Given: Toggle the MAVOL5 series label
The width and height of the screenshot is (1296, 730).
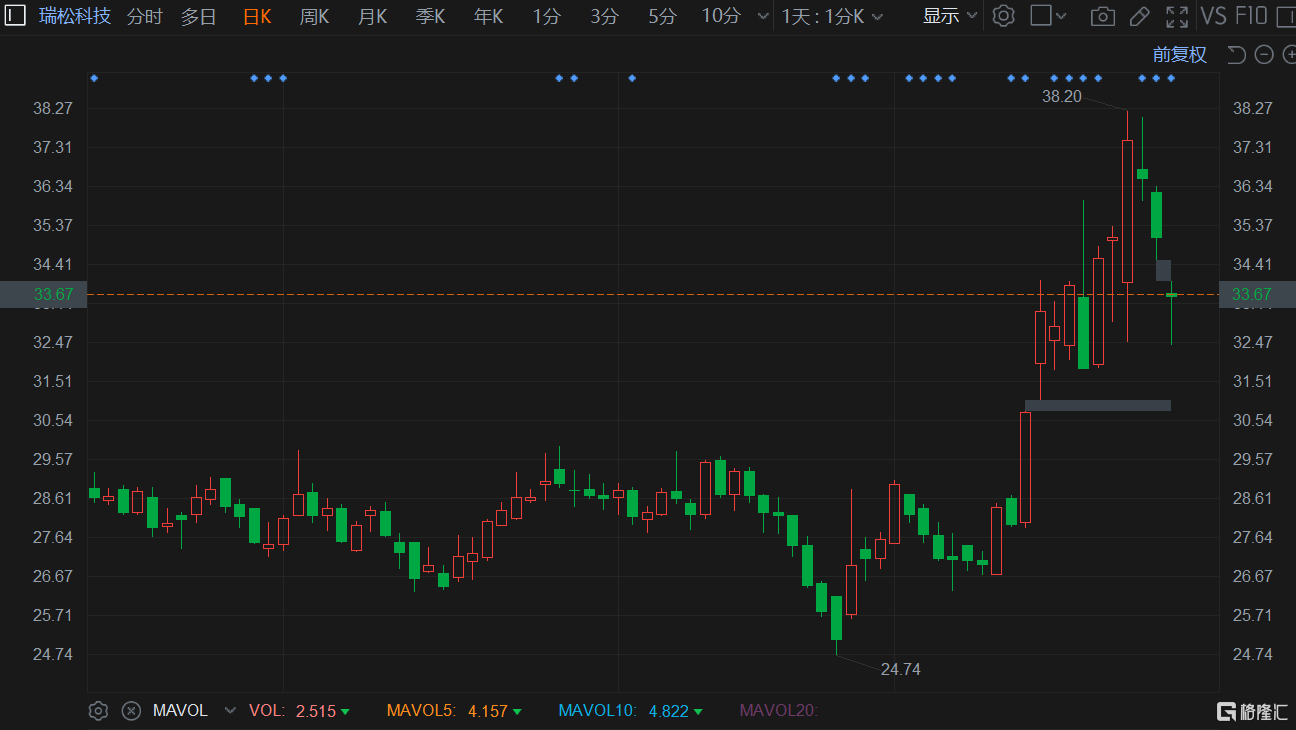Looking at the screenshot, I should pos(421,711).
